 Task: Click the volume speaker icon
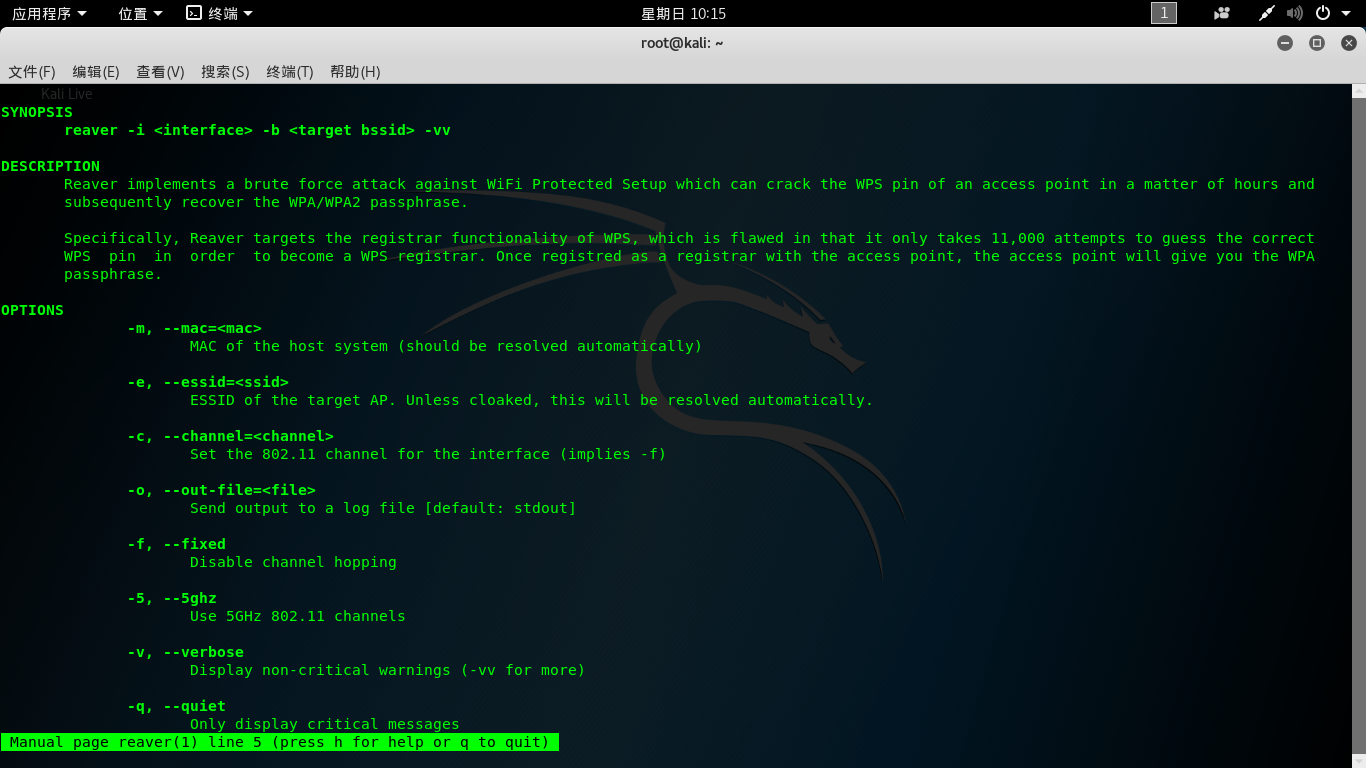pos(1295,13)
